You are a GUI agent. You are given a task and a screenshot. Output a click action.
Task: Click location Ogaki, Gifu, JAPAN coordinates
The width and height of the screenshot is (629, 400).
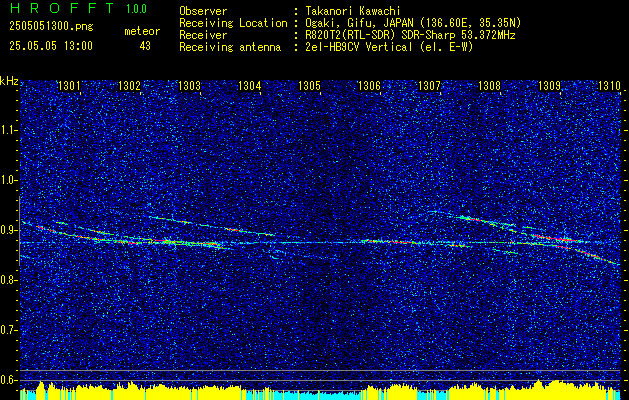(x=413, y=23)
